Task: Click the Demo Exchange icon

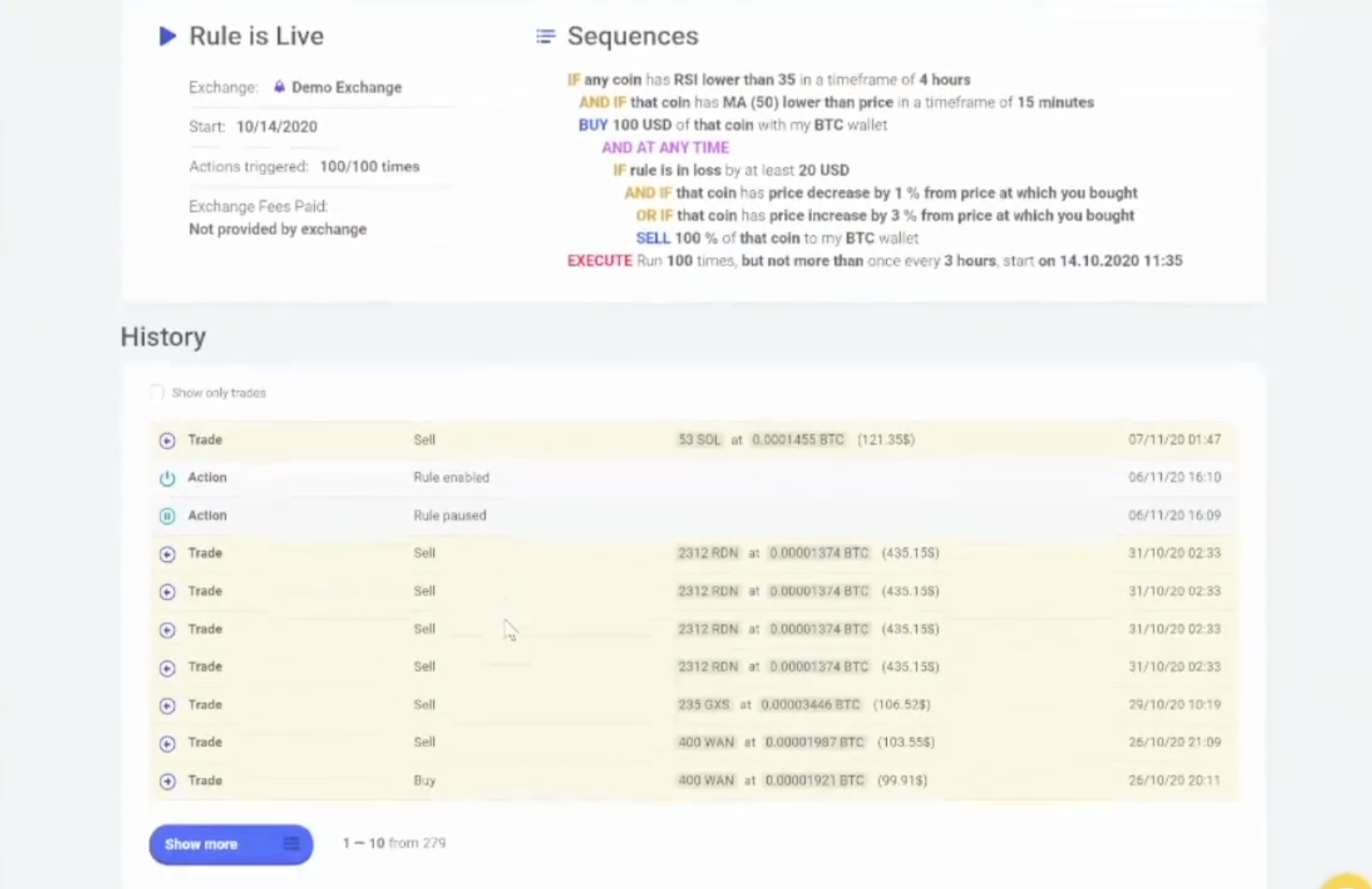Action: coord(279,87)
